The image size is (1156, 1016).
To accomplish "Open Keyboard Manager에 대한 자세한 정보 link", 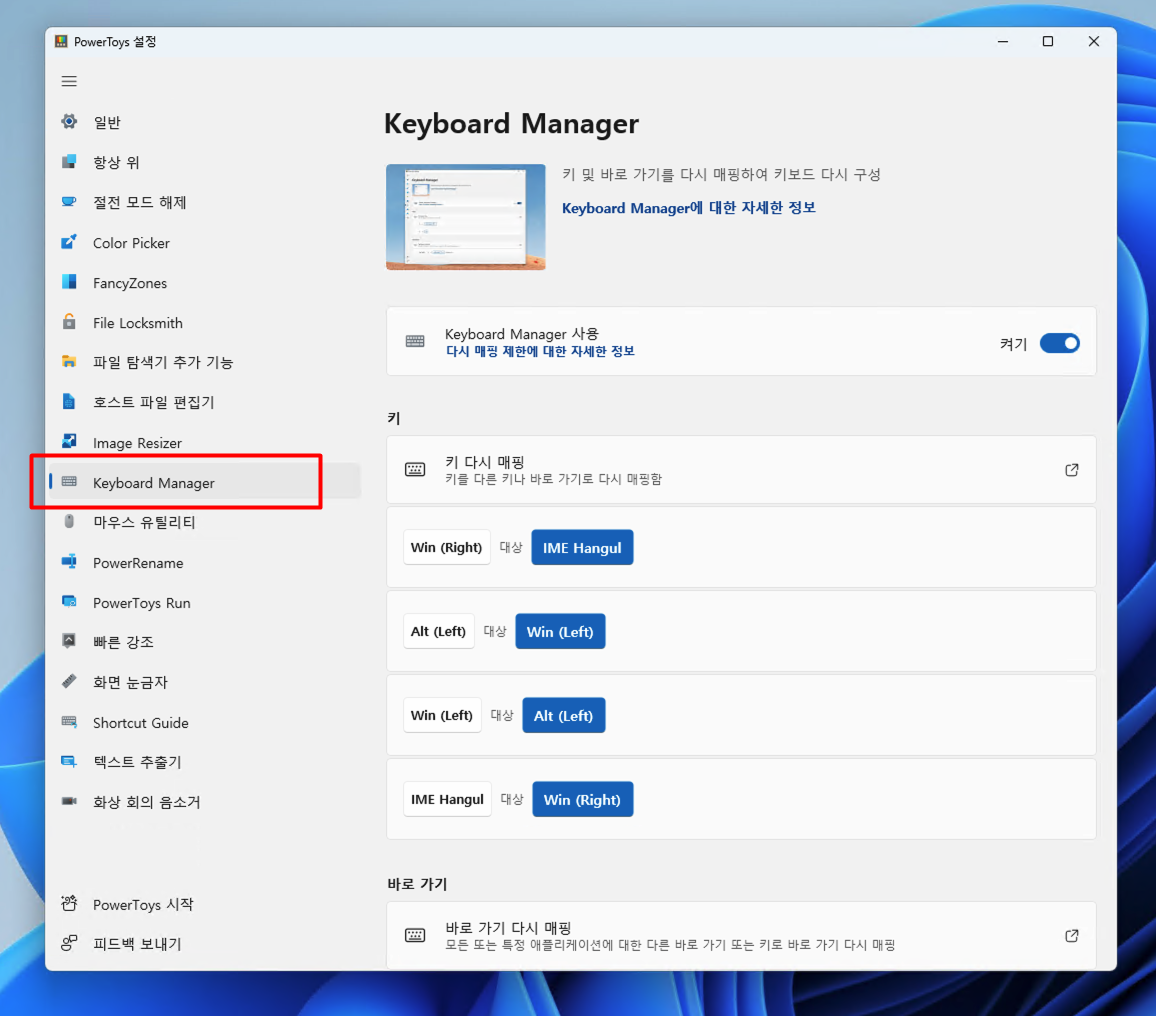I will 689,208.
